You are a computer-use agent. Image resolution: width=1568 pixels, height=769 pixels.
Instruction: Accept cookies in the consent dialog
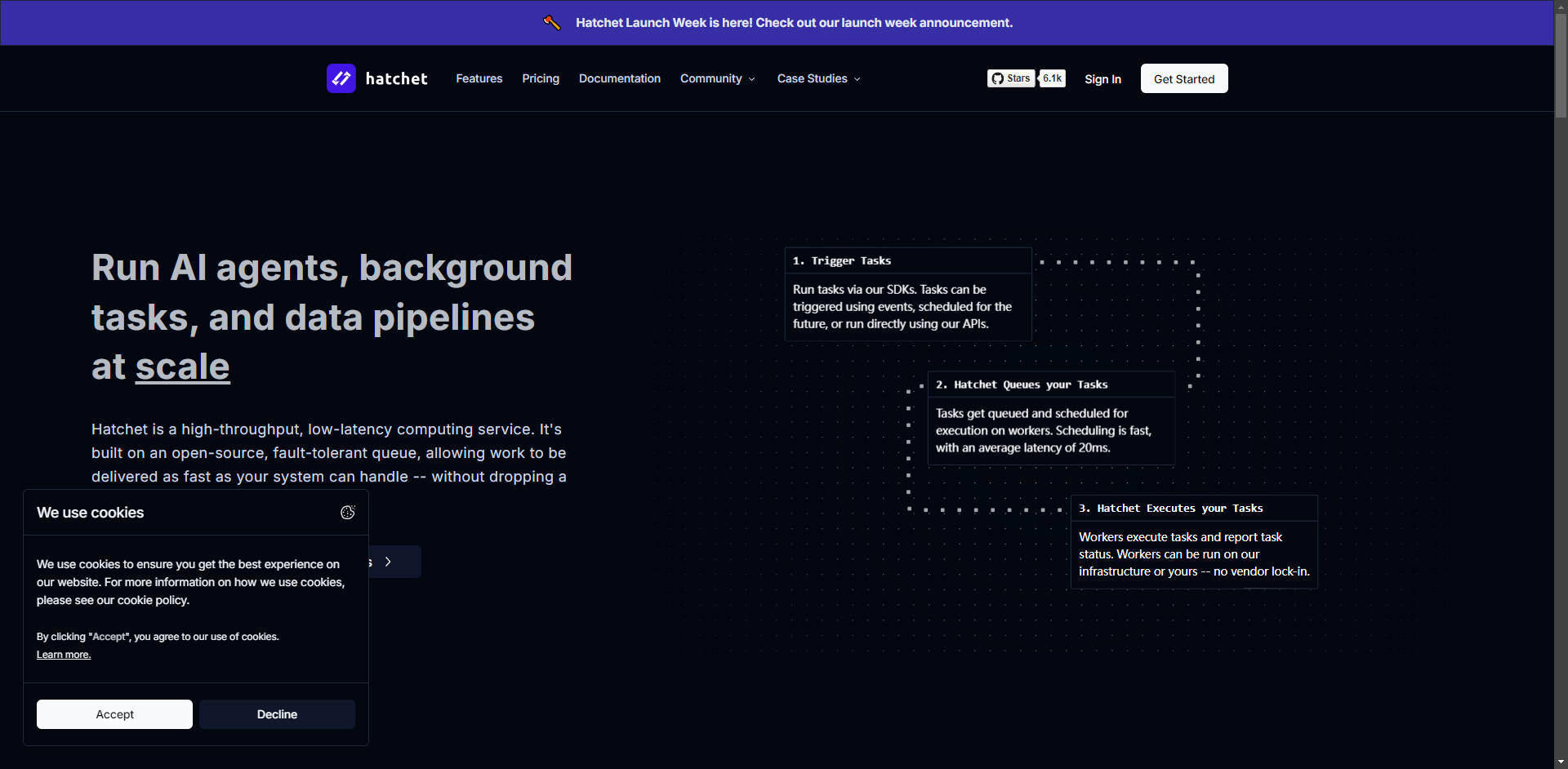point(114,714)
